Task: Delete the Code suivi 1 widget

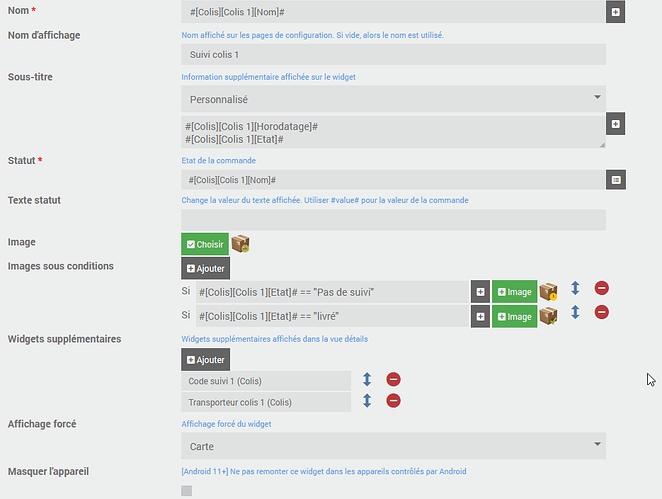Action: click(394, 380)
